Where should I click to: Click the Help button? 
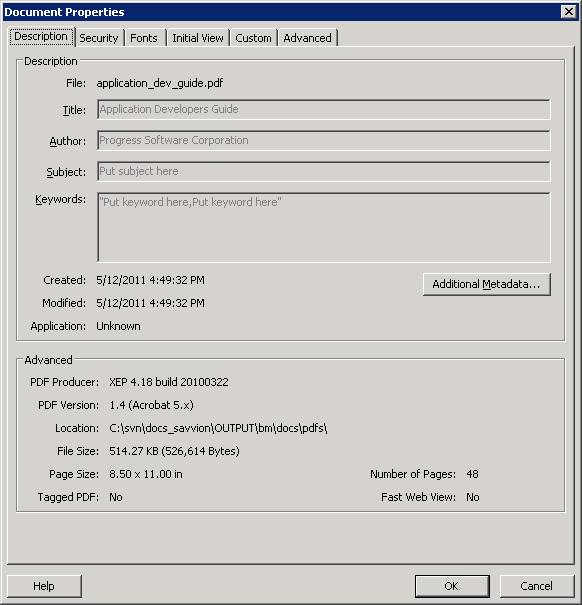point(44,586)
